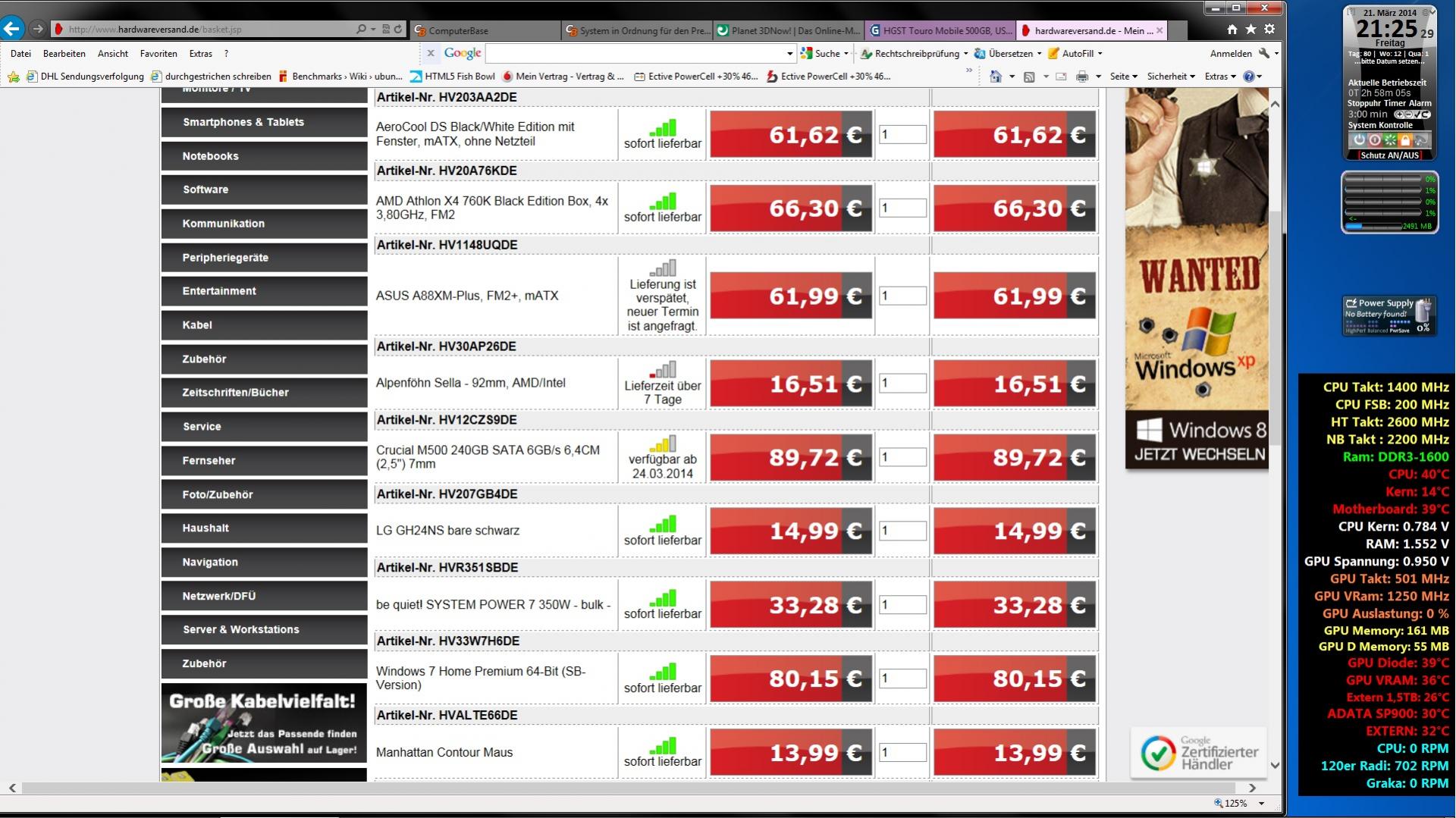Image resolution: width=1456 pixels, height=818 pixels.
Task: Click the gadget red restart icon
Action: click(x=1374, y=140)
